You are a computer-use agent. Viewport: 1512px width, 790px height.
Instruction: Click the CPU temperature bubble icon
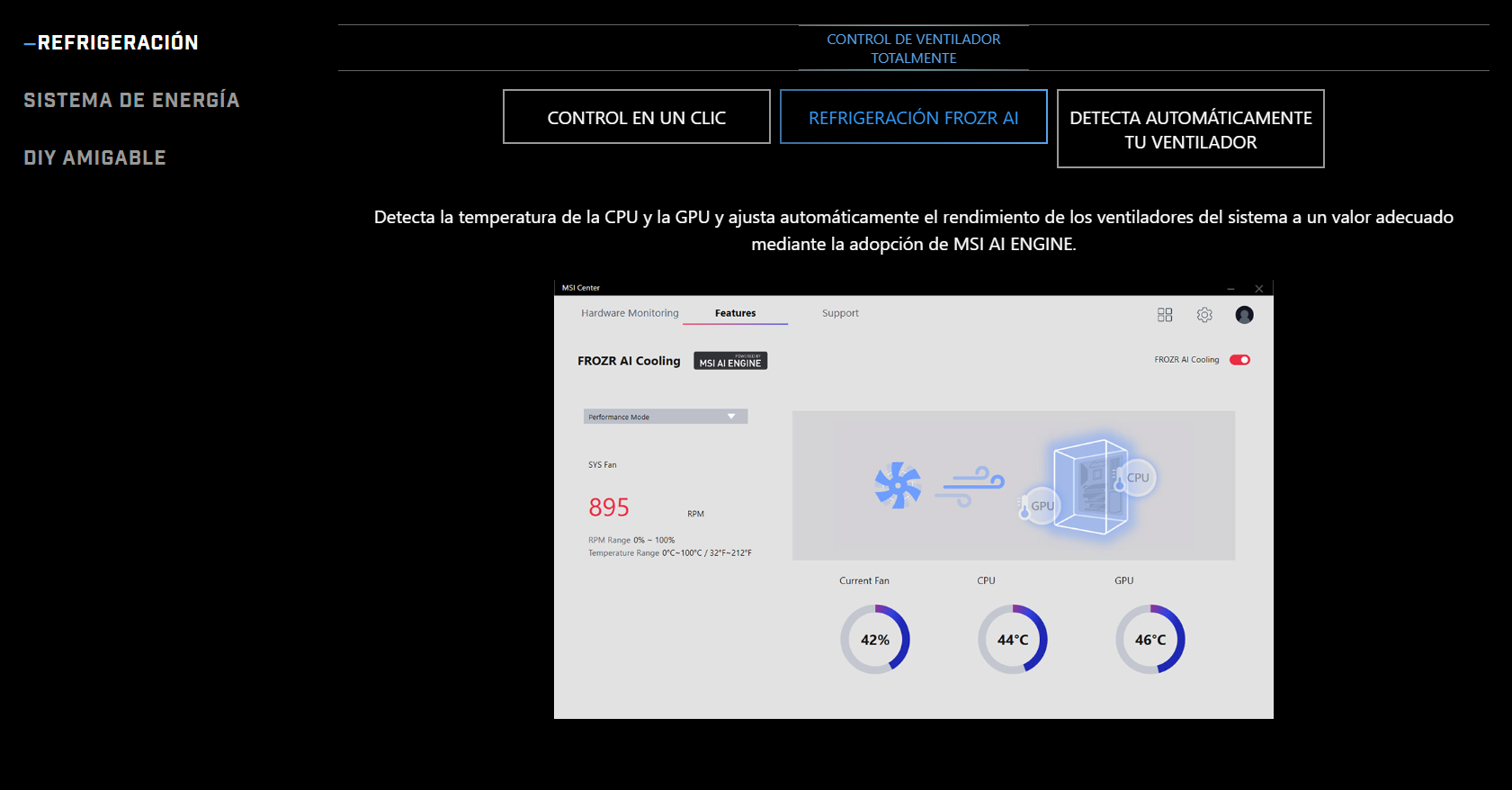point(1134,479)
